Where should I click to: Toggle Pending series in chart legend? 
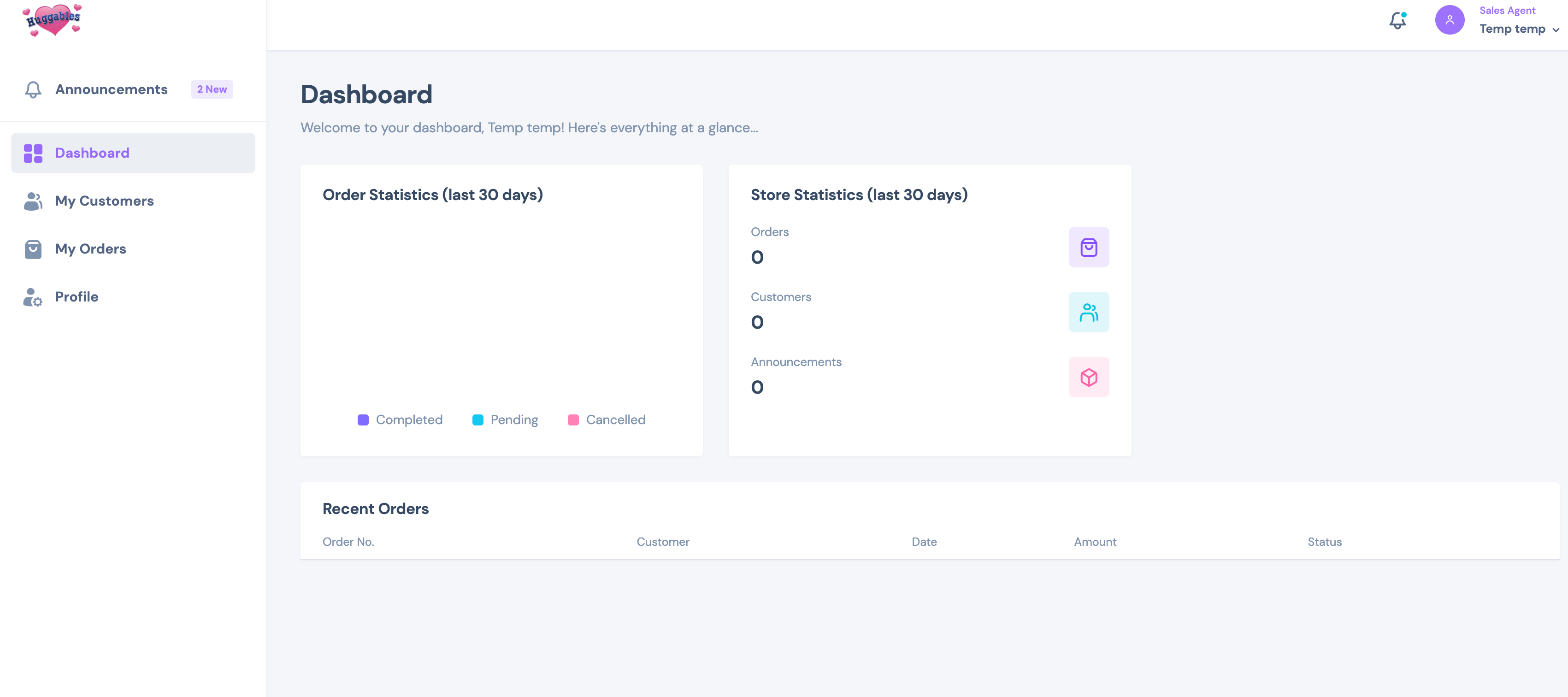(514, 420)
